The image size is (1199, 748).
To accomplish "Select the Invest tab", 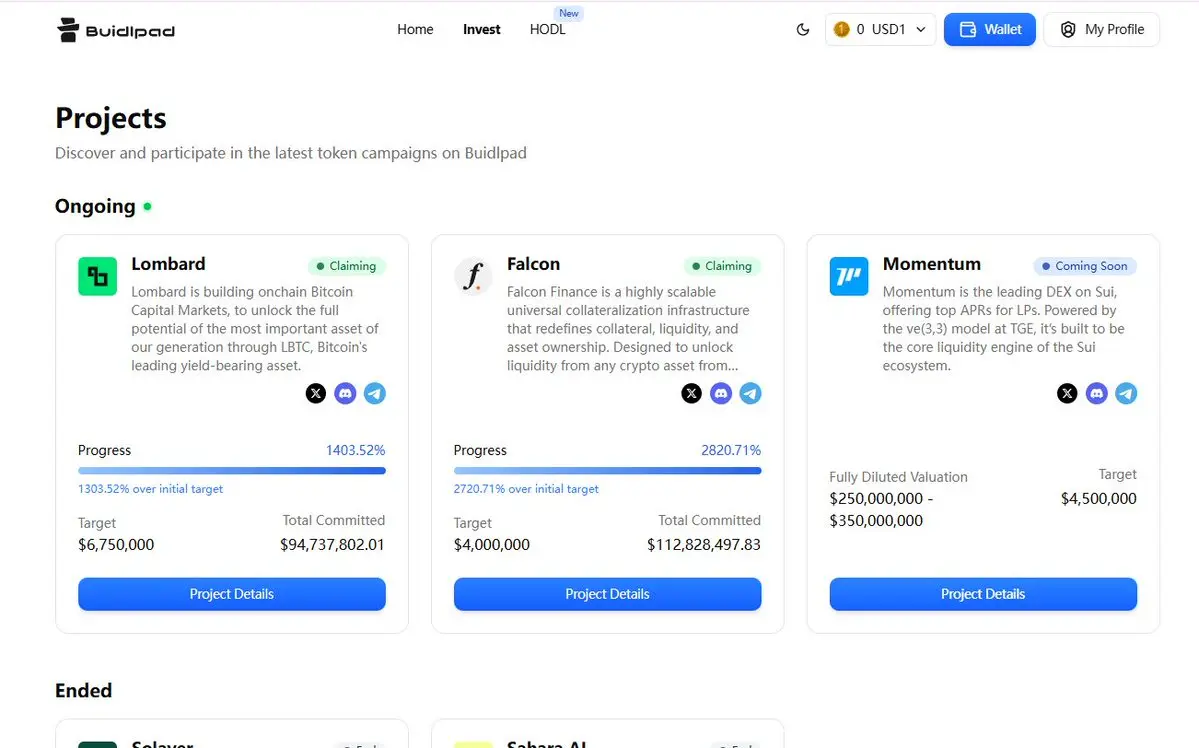I will 482,30.
